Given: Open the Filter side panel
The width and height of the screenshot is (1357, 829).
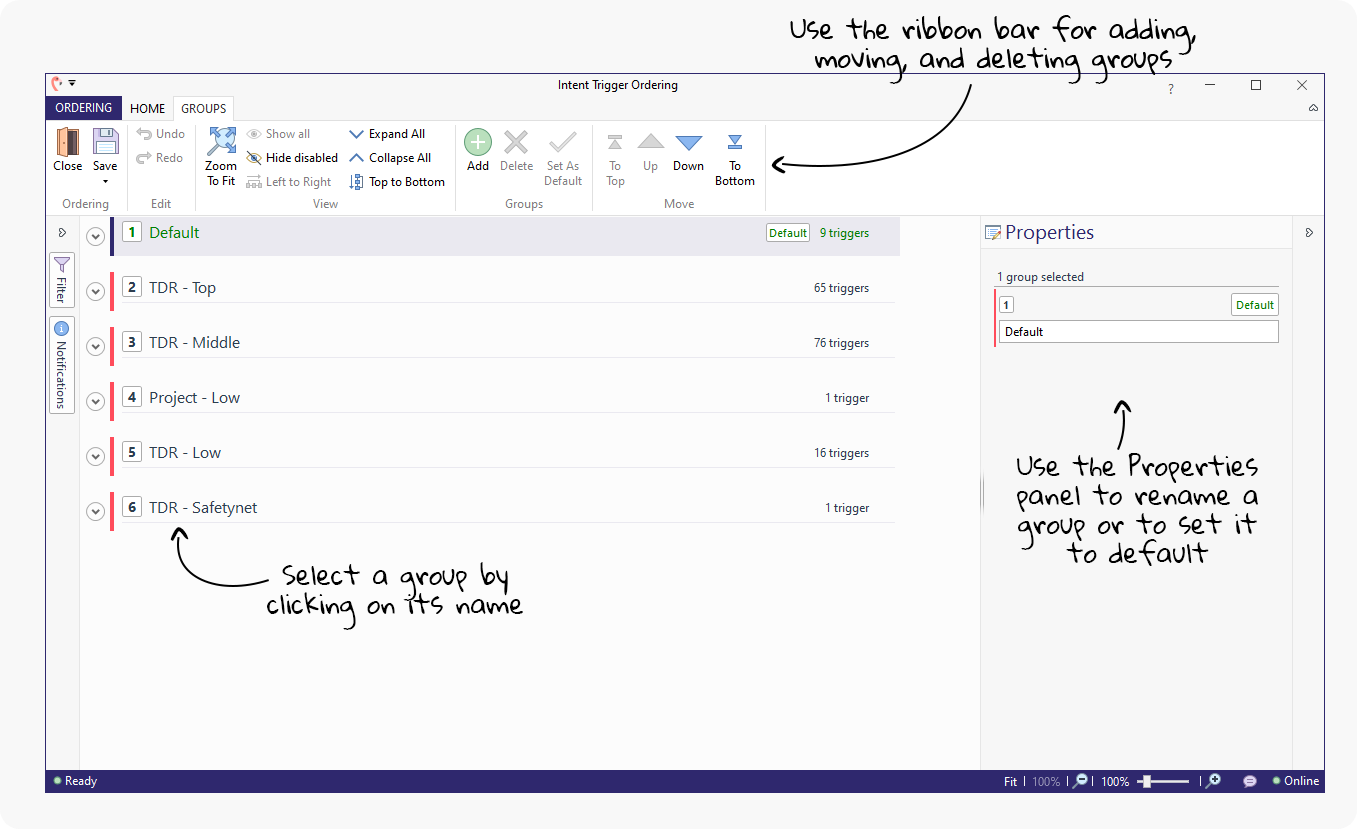Looking at the screenshot, I should (62, 280).
